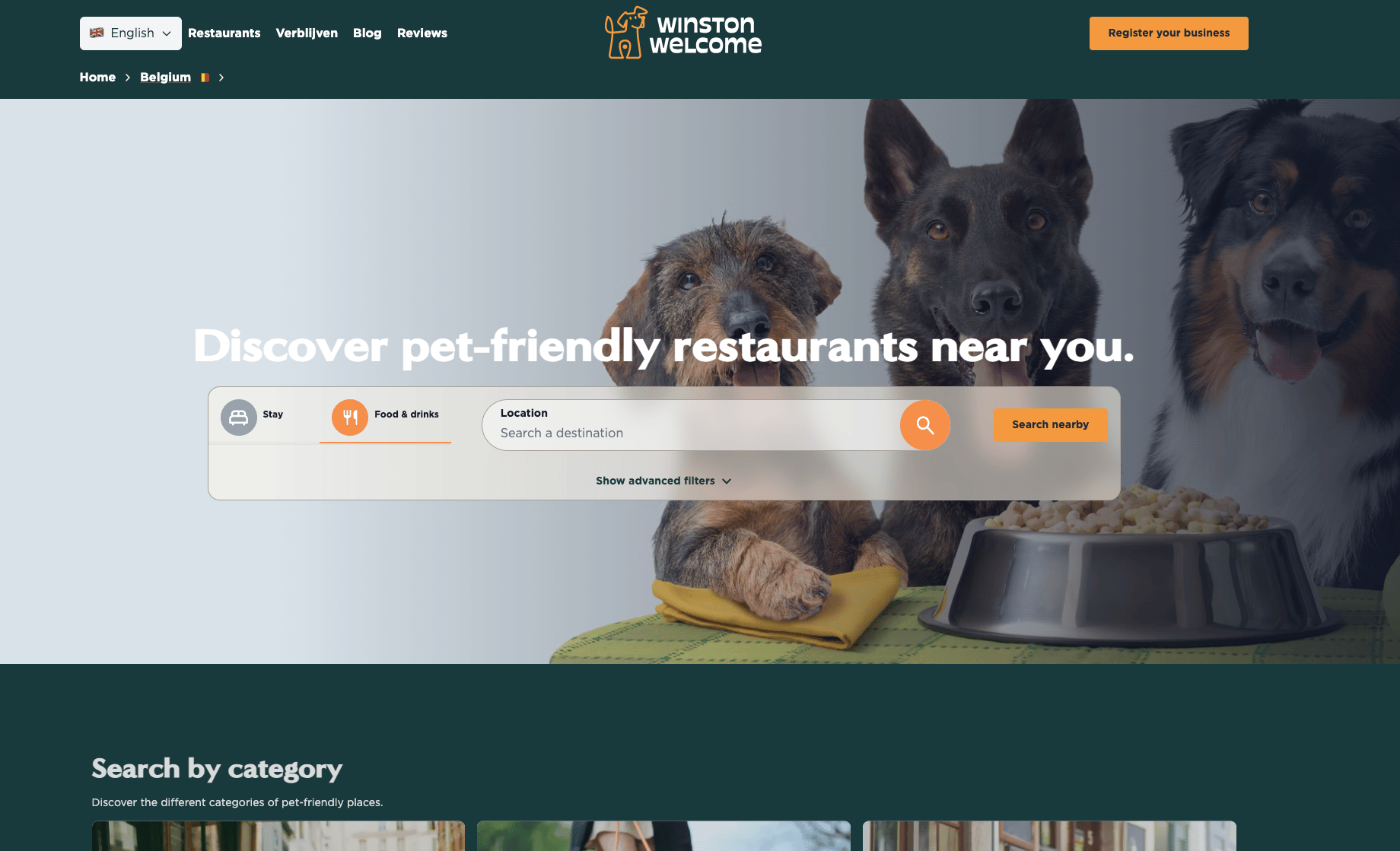
Task: Click the chevron next to advanced filters
Action: click(x=727, y=481)
